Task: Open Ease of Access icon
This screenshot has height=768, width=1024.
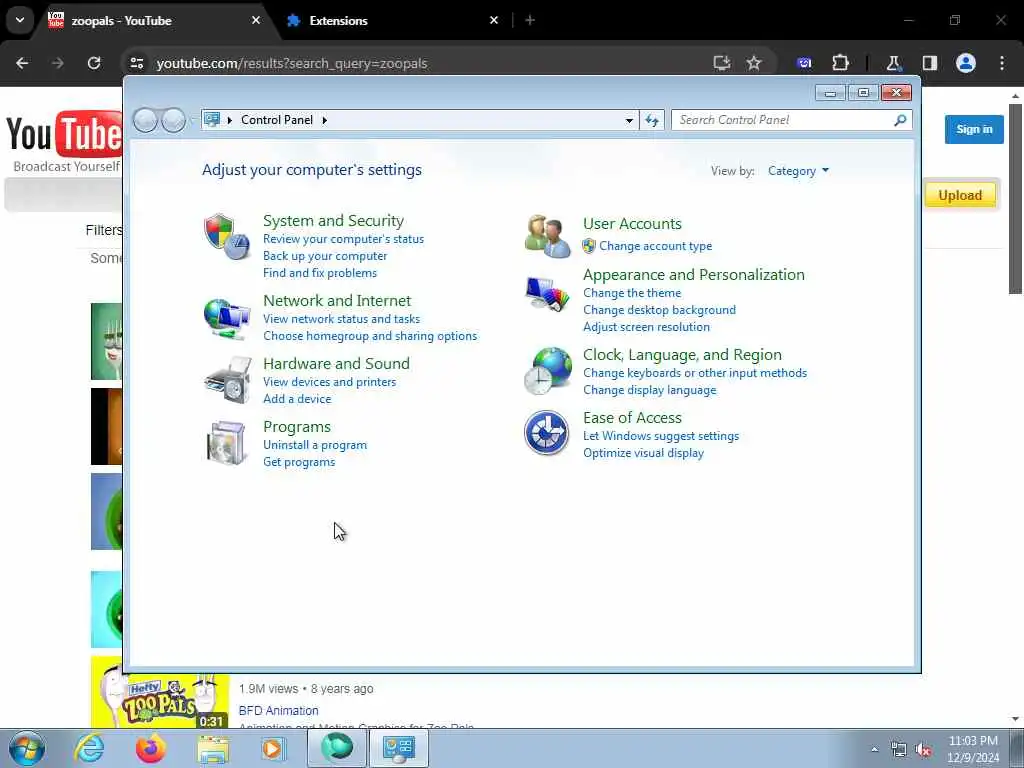Action: click(x=547, y=432)
